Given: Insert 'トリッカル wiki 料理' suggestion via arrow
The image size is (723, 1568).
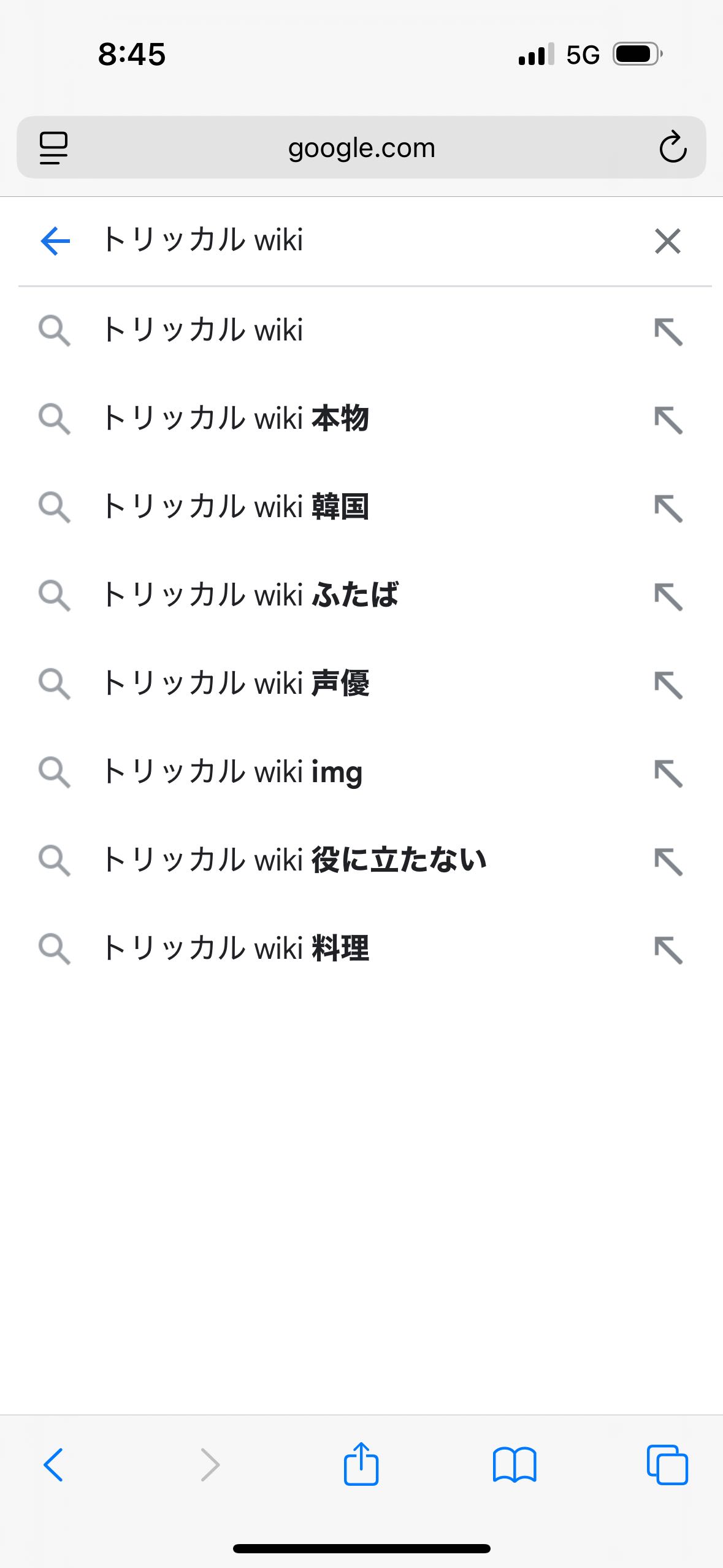Looking at the screenshot, I should coord(668,950).
